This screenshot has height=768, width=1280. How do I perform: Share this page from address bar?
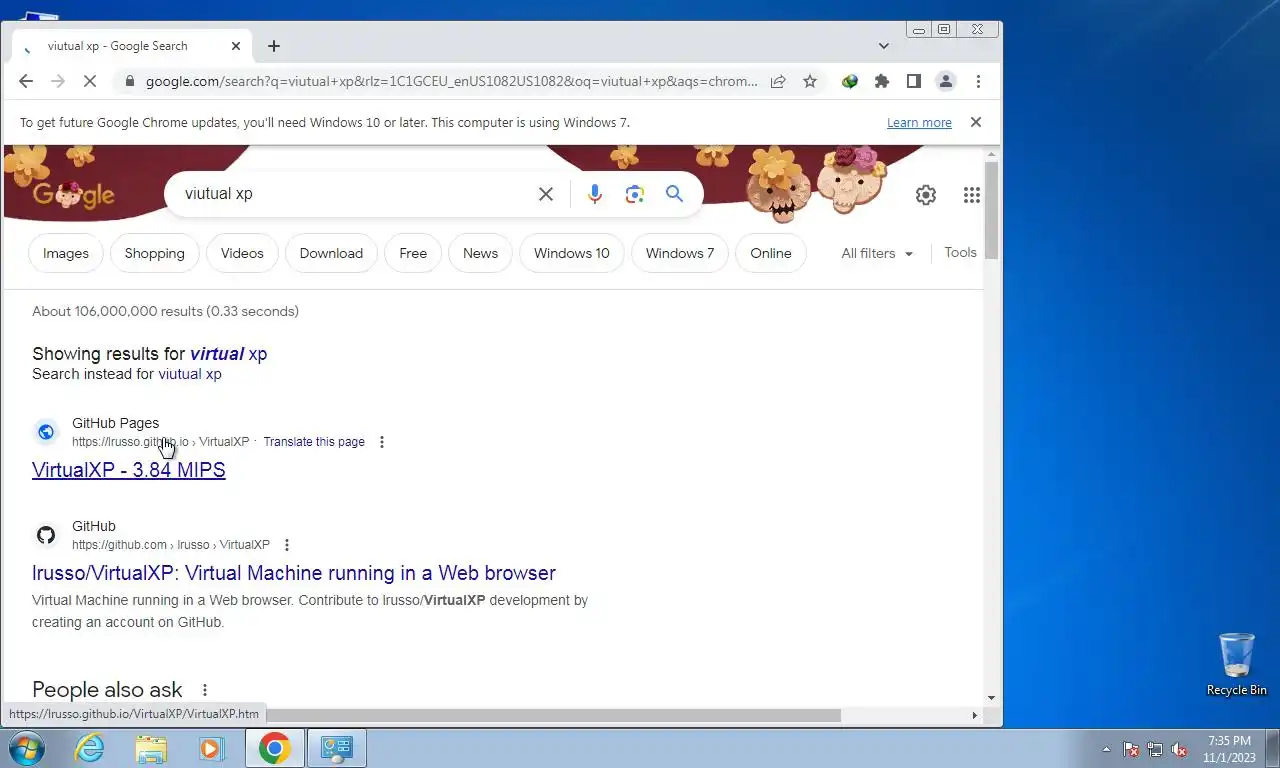[778, 82]
